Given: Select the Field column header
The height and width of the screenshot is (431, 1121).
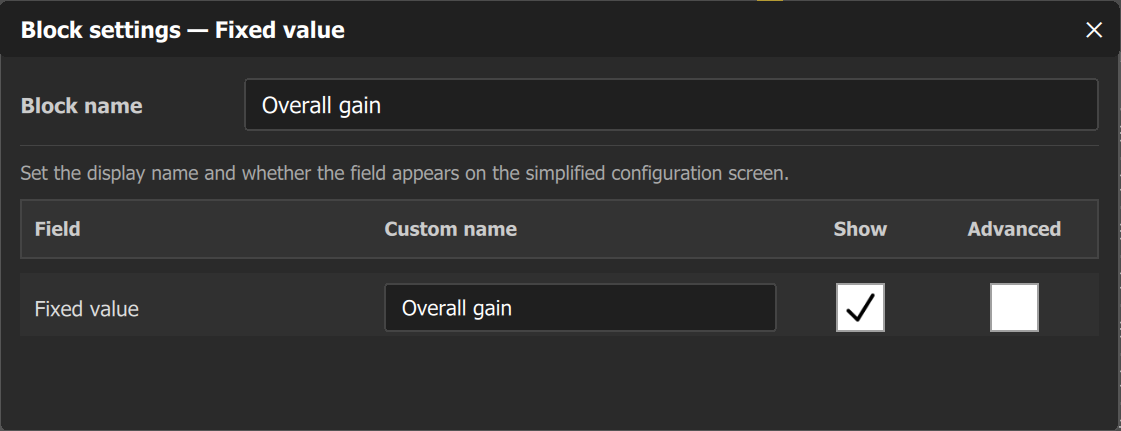Looking at the screenshot, I should (x=57, y=229).
